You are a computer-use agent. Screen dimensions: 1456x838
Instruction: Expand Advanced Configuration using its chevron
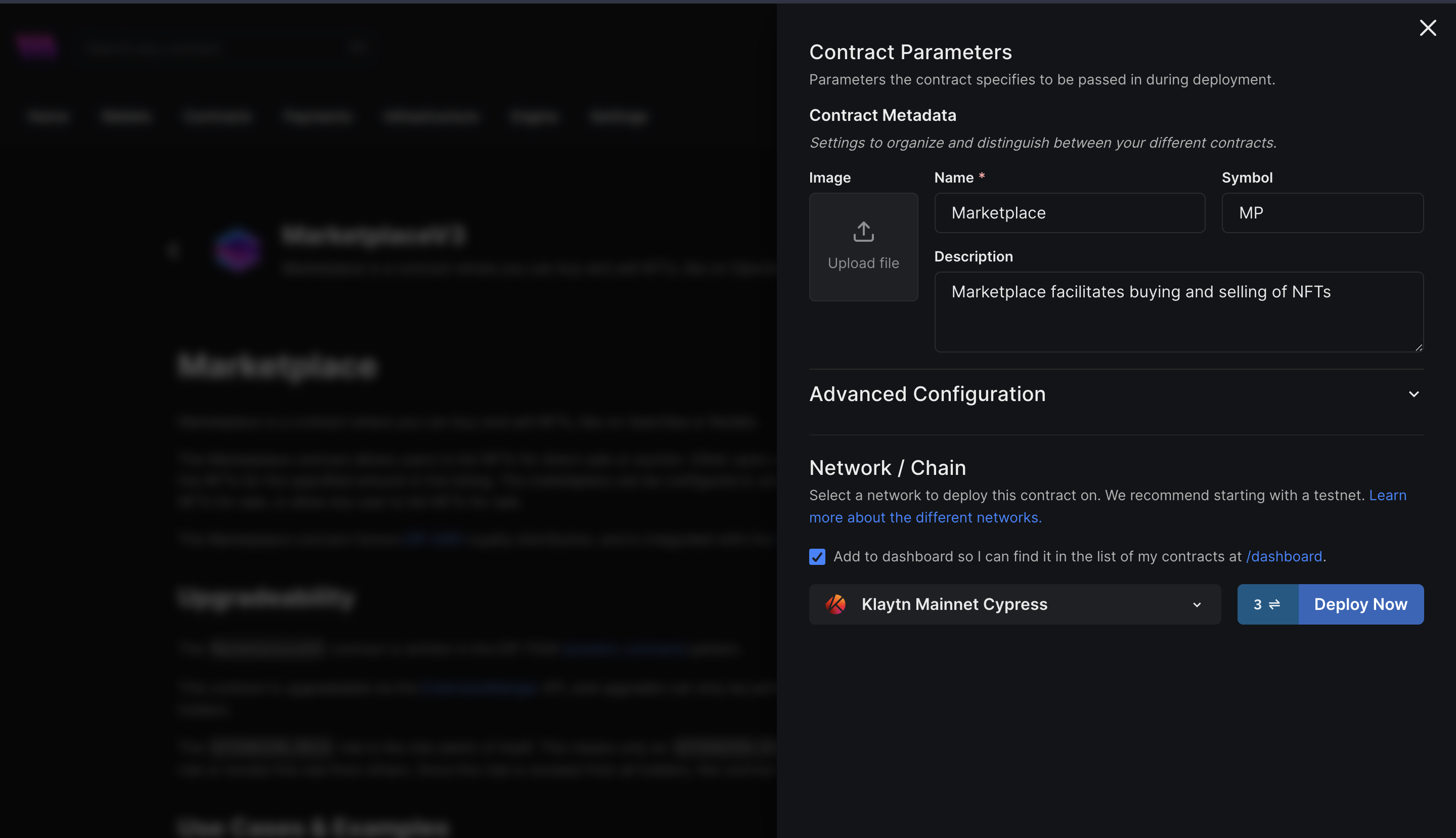point(1414,394)
